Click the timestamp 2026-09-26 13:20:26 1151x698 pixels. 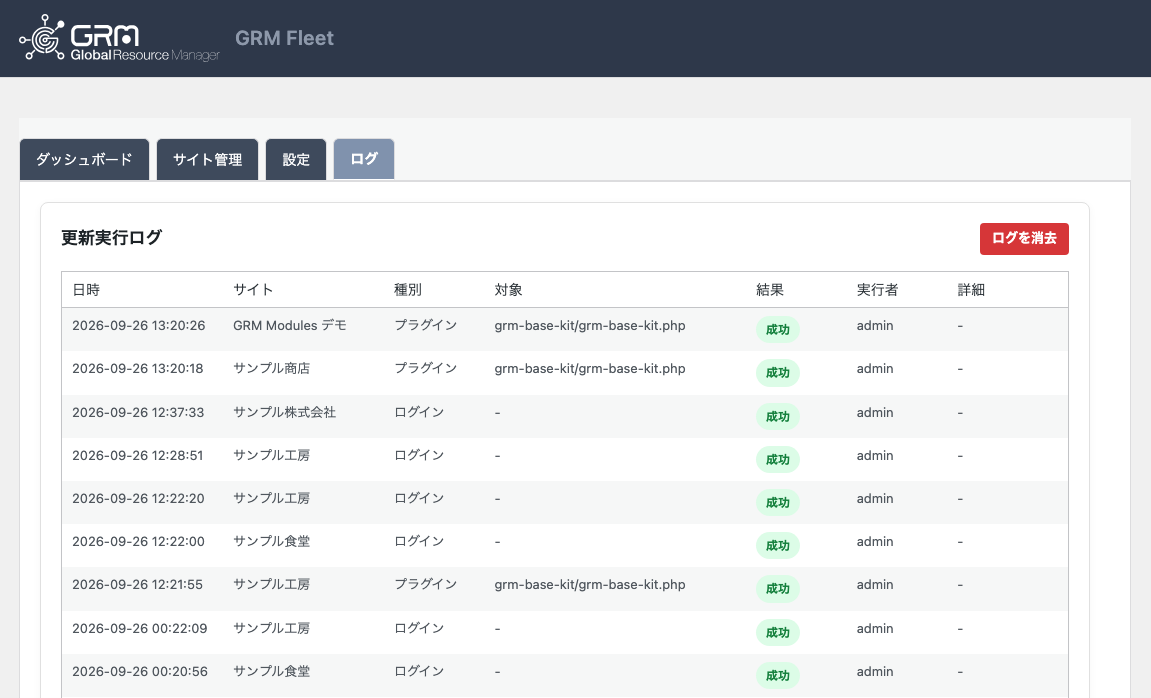(139, 326)
